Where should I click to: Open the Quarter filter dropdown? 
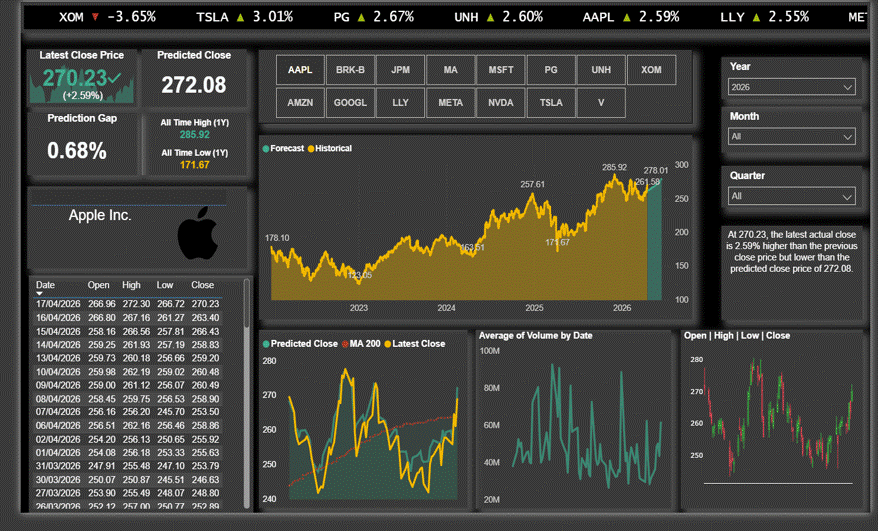(791, 196)
